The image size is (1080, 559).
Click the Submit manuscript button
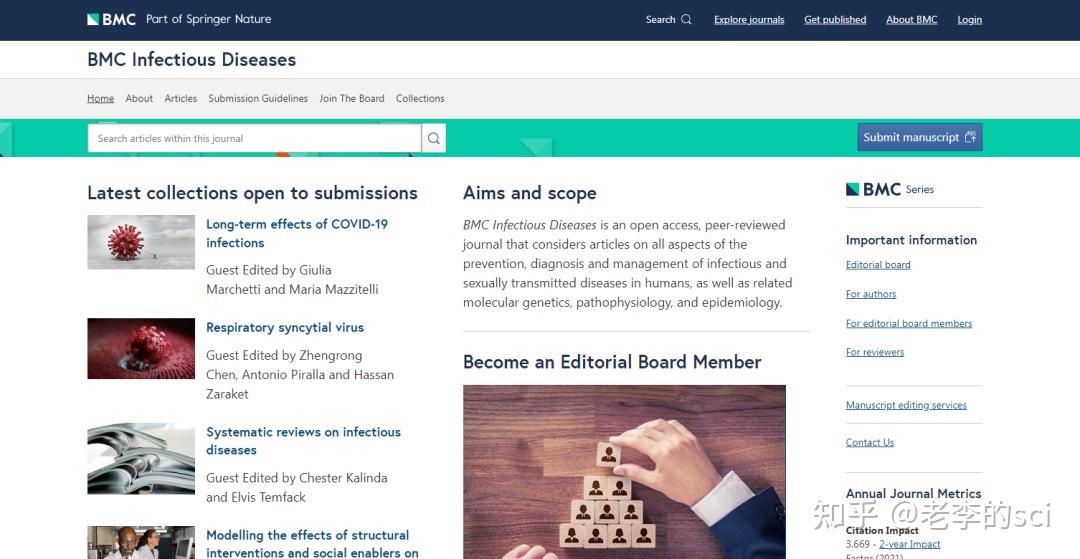tap(920, 137)
